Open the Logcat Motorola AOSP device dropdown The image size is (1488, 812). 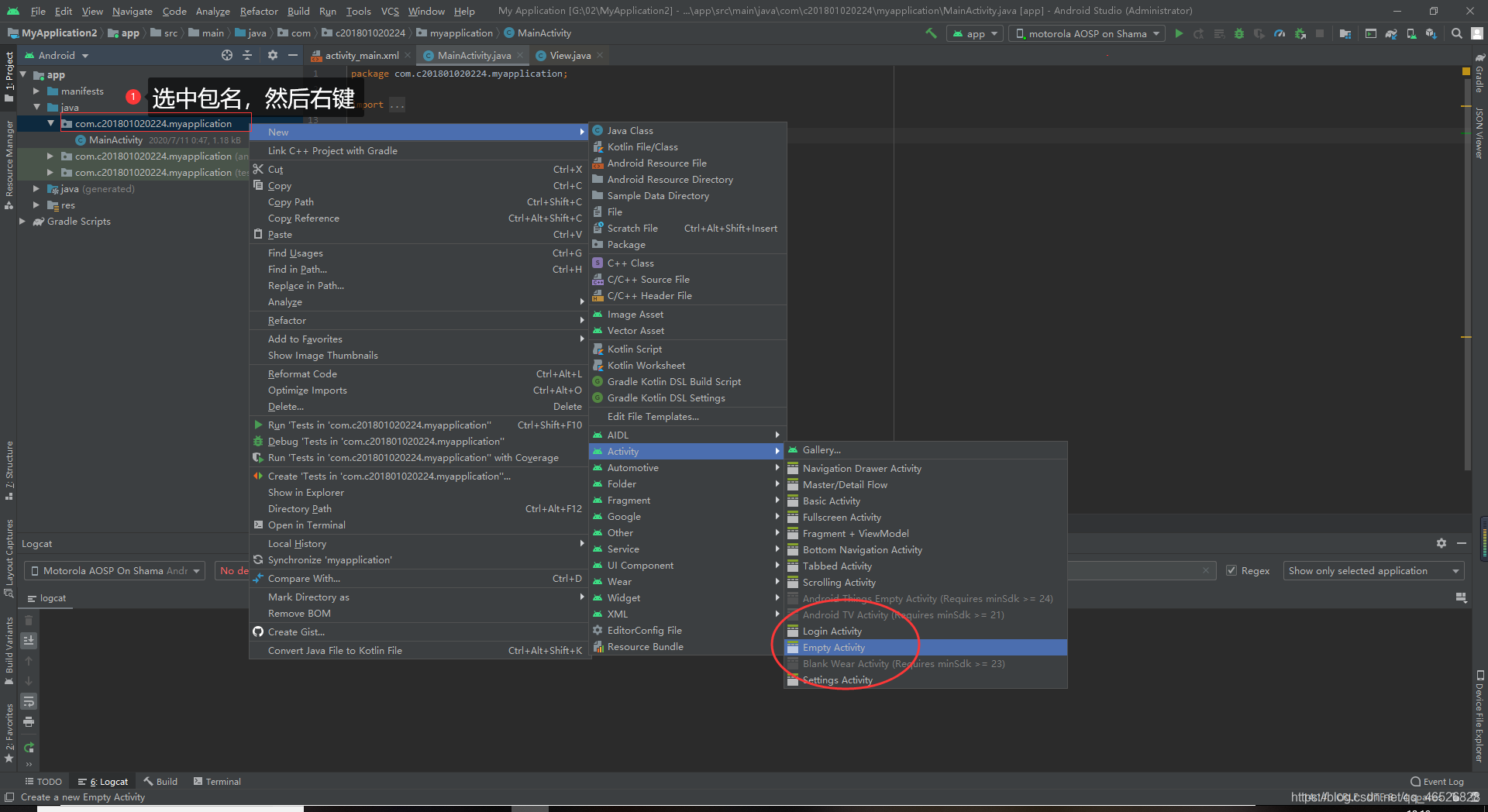pyautogui.click(x=115, y=571)
